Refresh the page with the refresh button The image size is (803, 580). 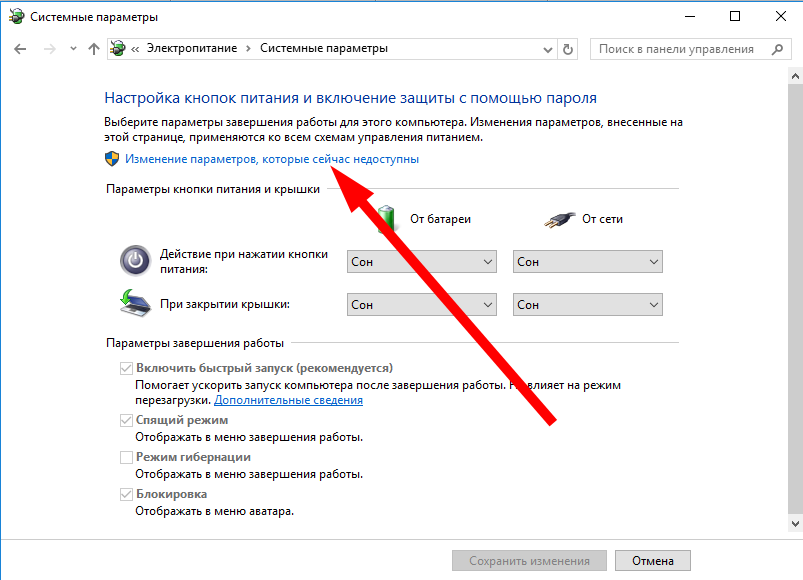point(567,49)
